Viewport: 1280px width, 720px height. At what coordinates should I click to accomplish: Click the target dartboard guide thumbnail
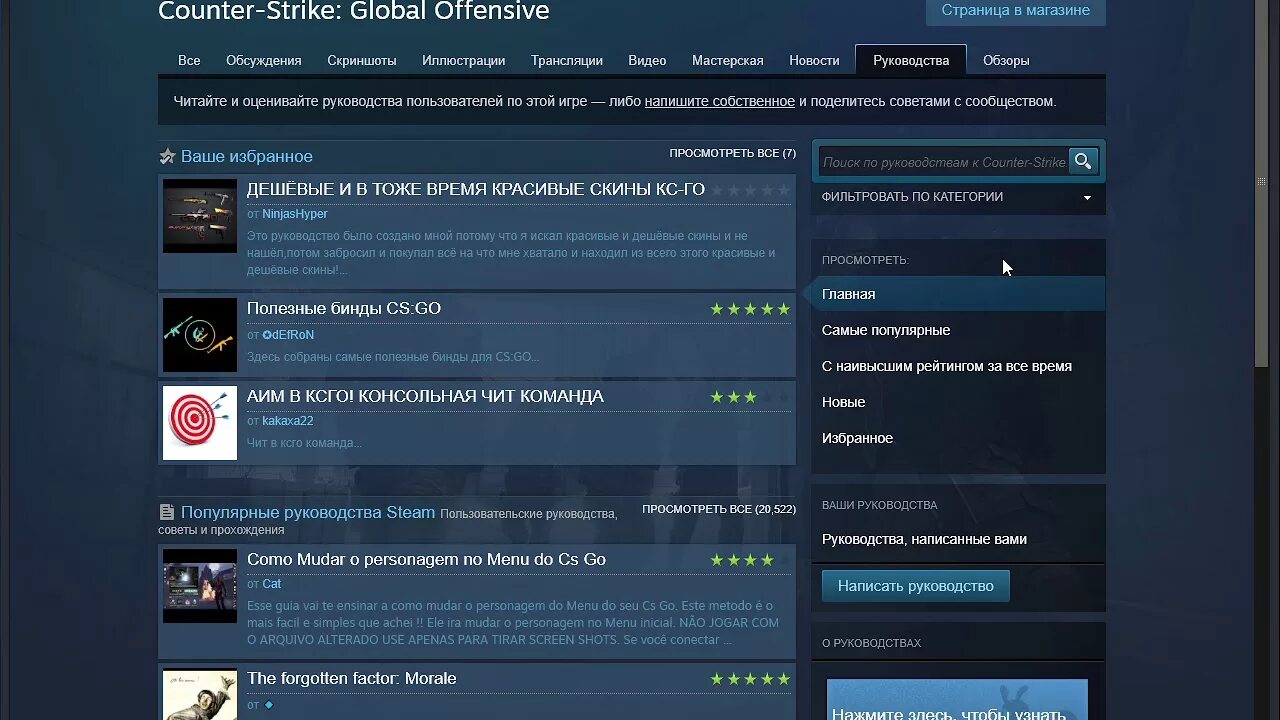(x=200, y=423)
